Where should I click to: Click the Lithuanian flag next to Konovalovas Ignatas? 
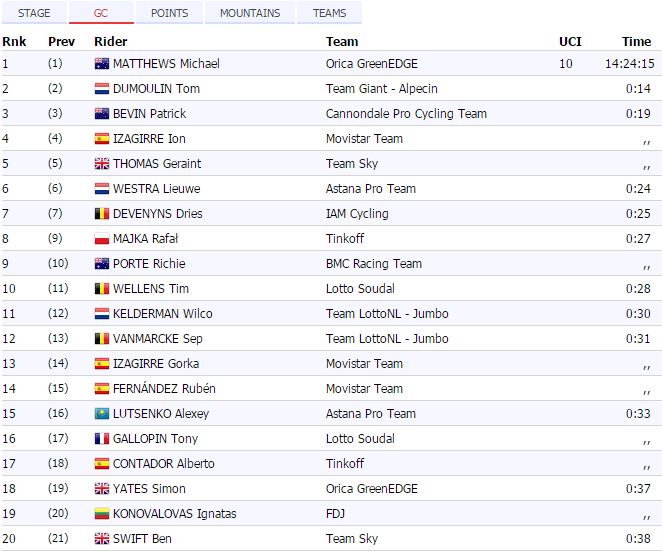[x=101, y=514]
